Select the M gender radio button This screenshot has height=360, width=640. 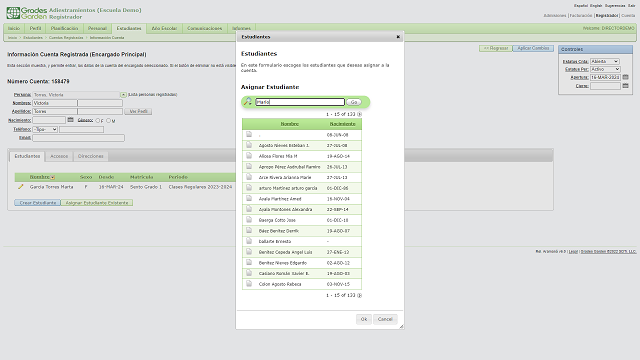point(108,120)
